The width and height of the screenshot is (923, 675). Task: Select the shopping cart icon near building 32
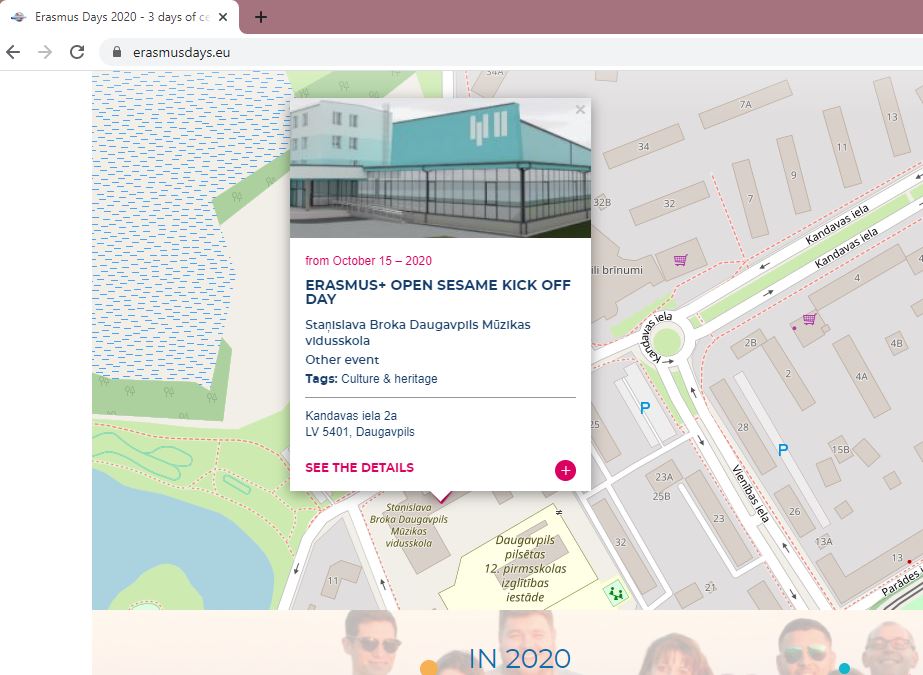(680, 260)
